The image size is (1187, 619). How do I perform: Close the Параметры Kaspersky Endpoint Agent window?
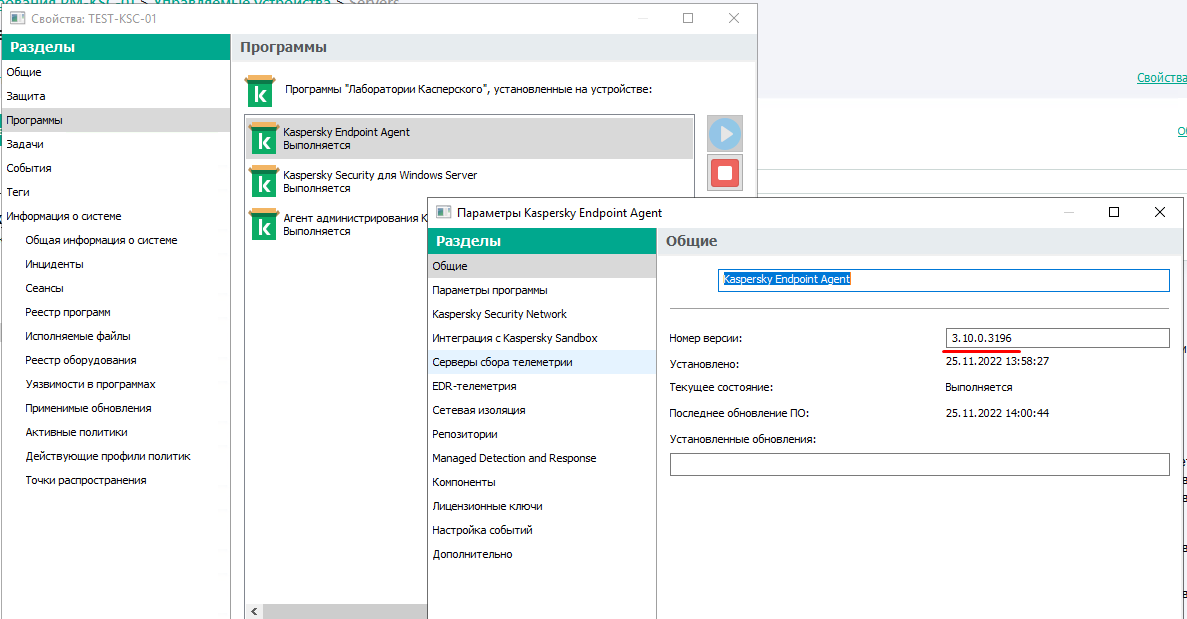(x=1159, y=212)
